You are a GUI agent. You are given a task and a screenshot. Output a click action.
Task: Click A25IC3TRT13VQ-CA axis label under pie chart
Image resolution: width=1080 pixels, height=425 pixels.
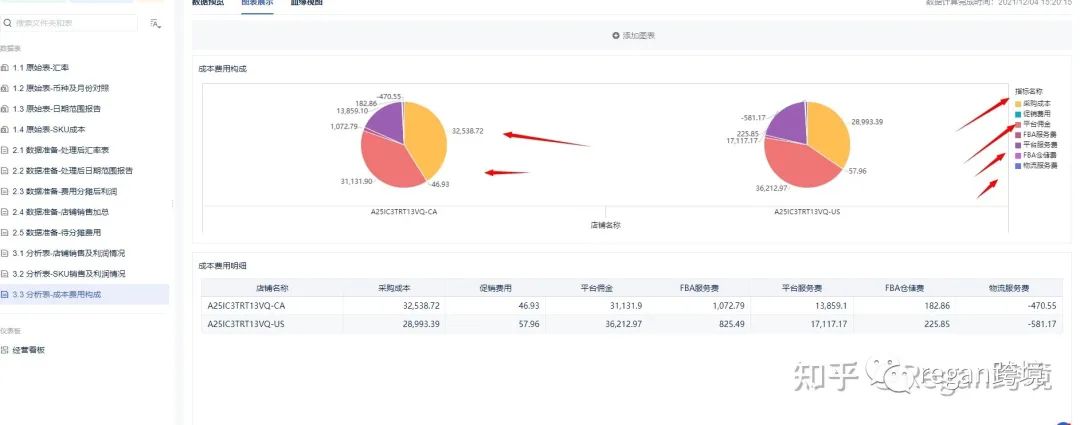click(x=404, y=212)
